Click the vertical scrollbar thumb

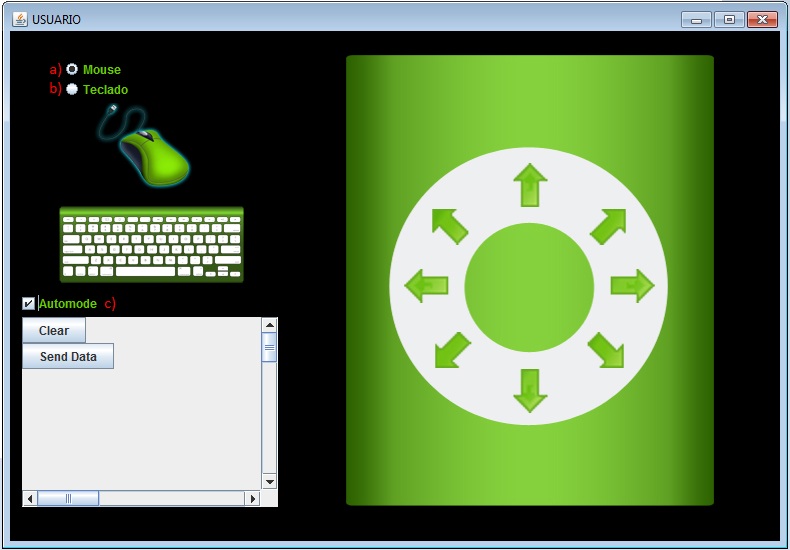[x=270, y=347]
